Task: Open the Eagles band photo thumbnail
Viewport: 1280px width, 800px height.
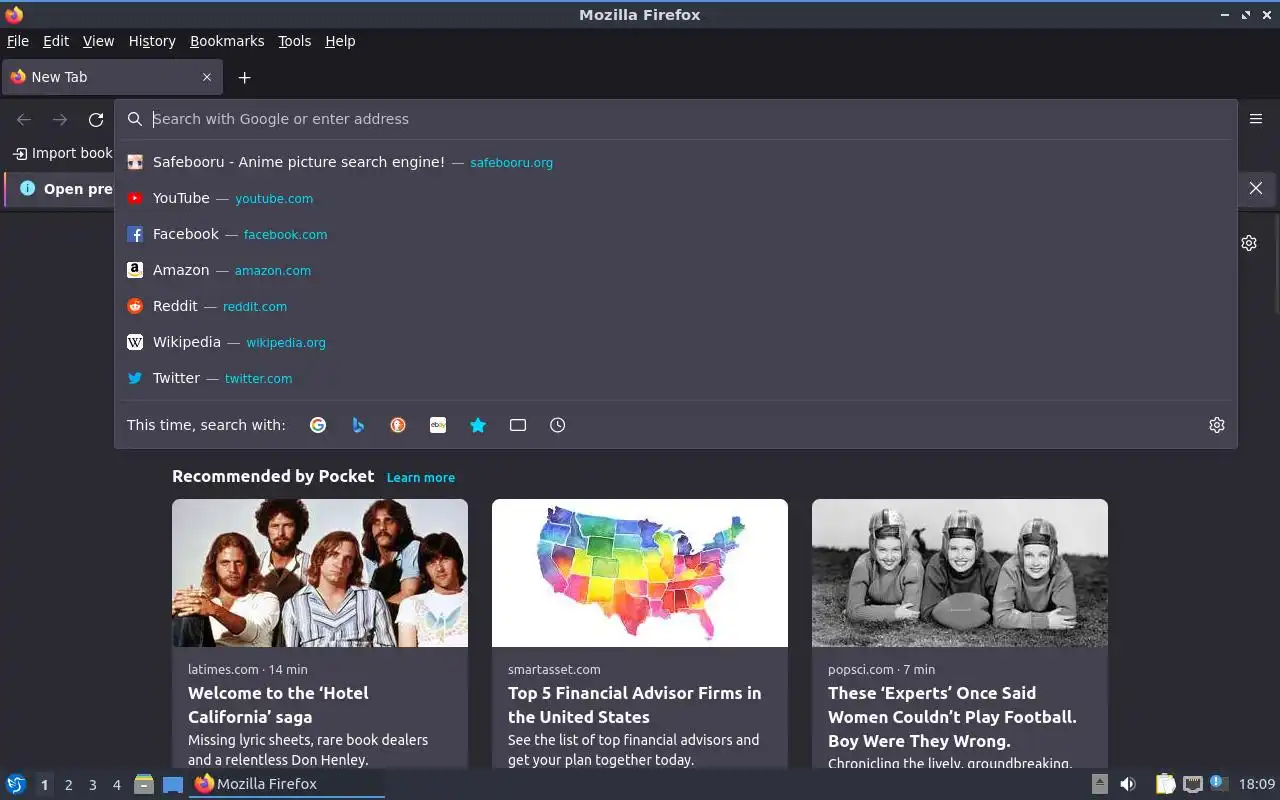Action: [x=320, y=573]
